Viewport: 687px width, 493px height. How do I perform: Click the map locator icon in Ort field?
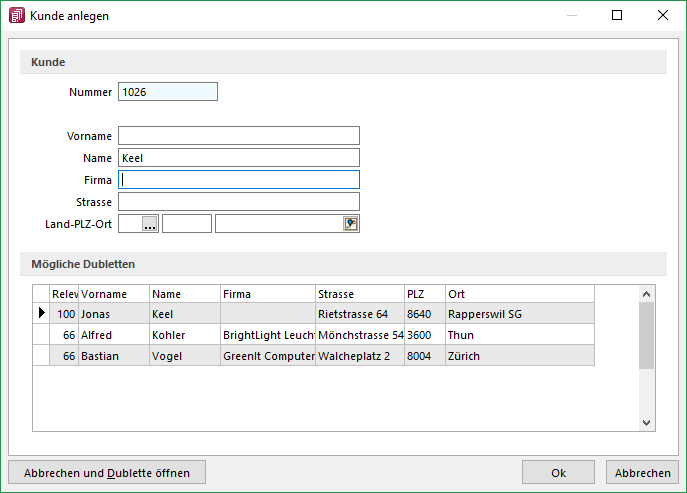(x=351, y=224)
